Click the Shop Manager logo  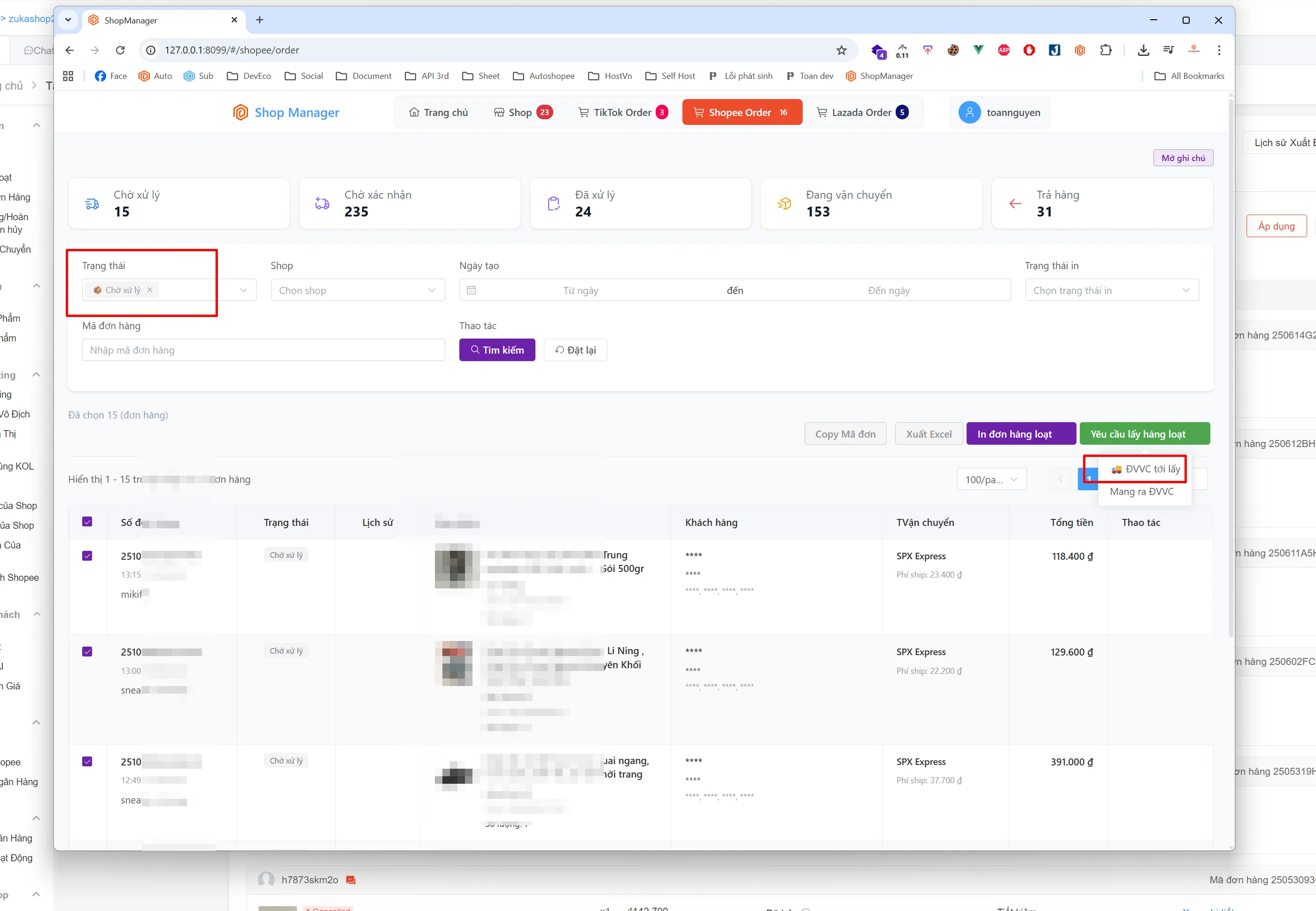tap(286, 112)
